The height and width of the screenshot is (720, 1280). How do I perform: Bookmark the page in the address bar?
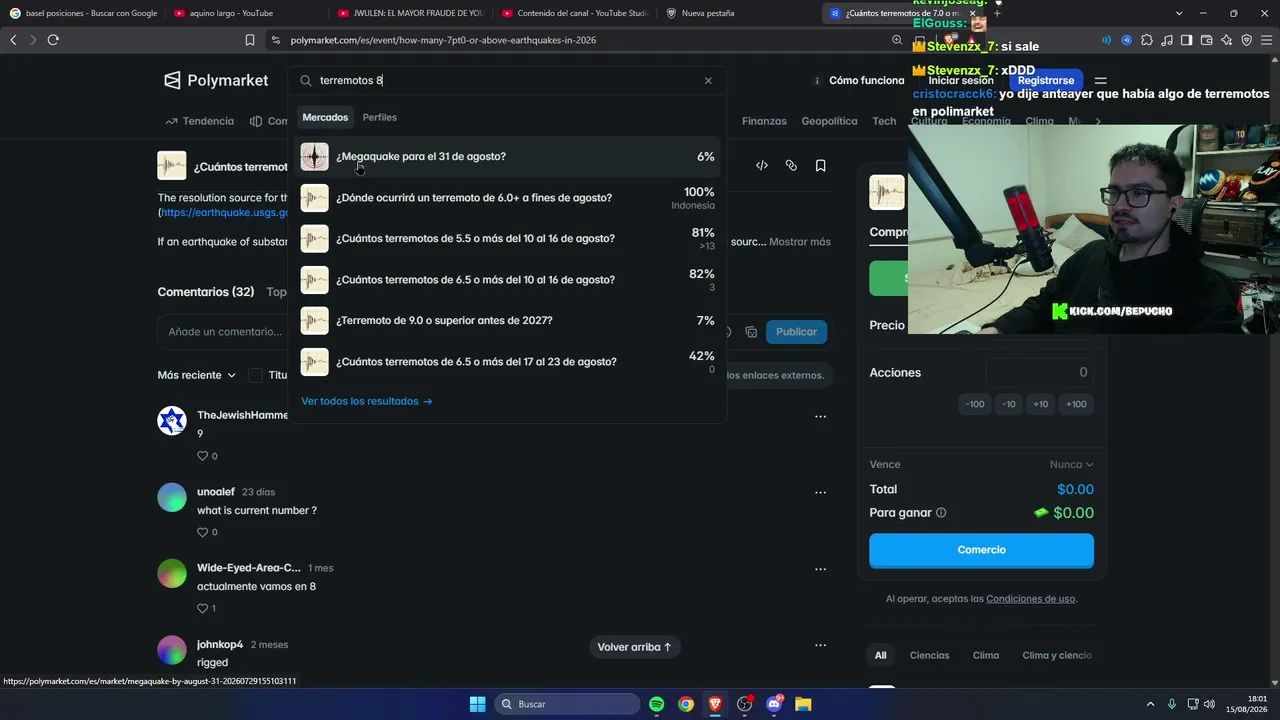tap(250, 40)
